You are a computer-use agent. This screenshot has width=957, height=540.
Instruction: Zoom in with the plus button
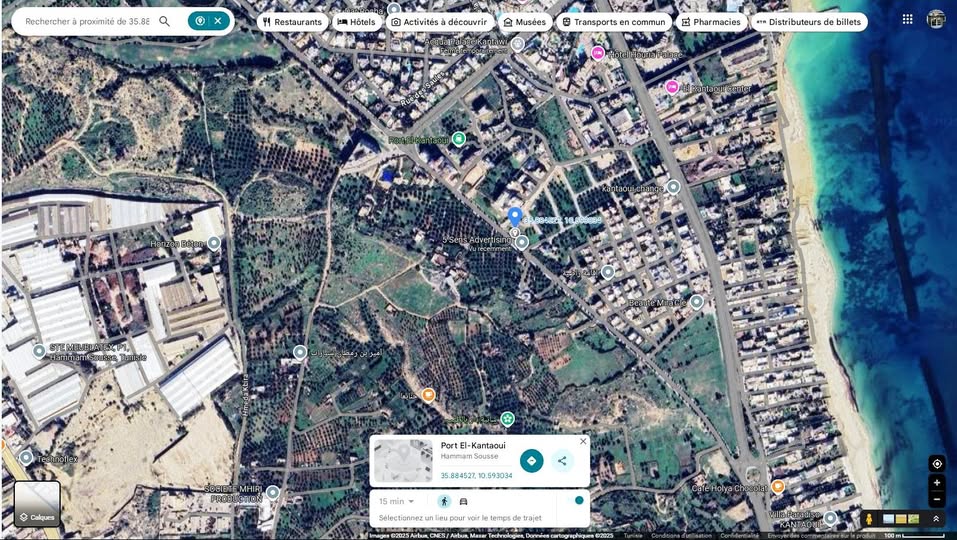(x=936, y=483)
